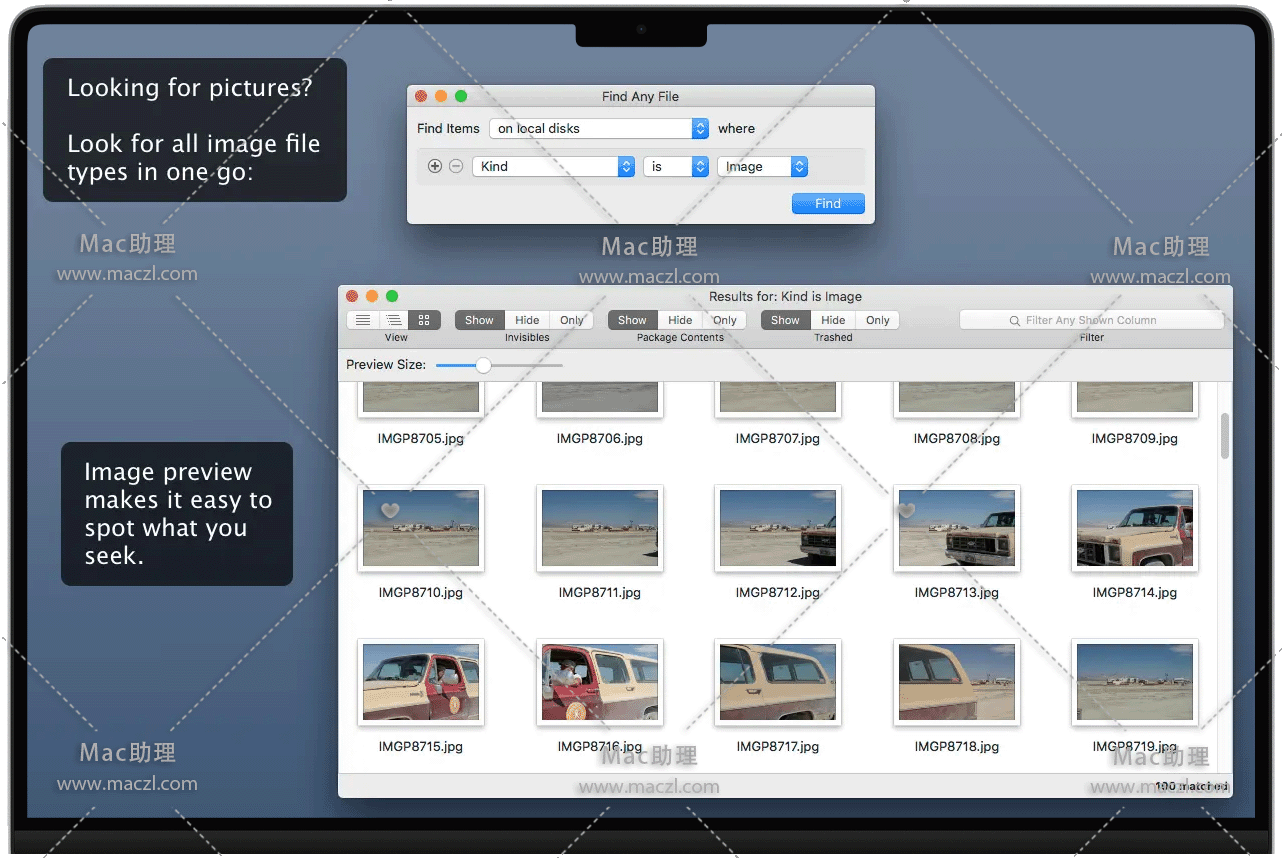
Task: Switch to list view icon
Action: [x=363, y=320]
